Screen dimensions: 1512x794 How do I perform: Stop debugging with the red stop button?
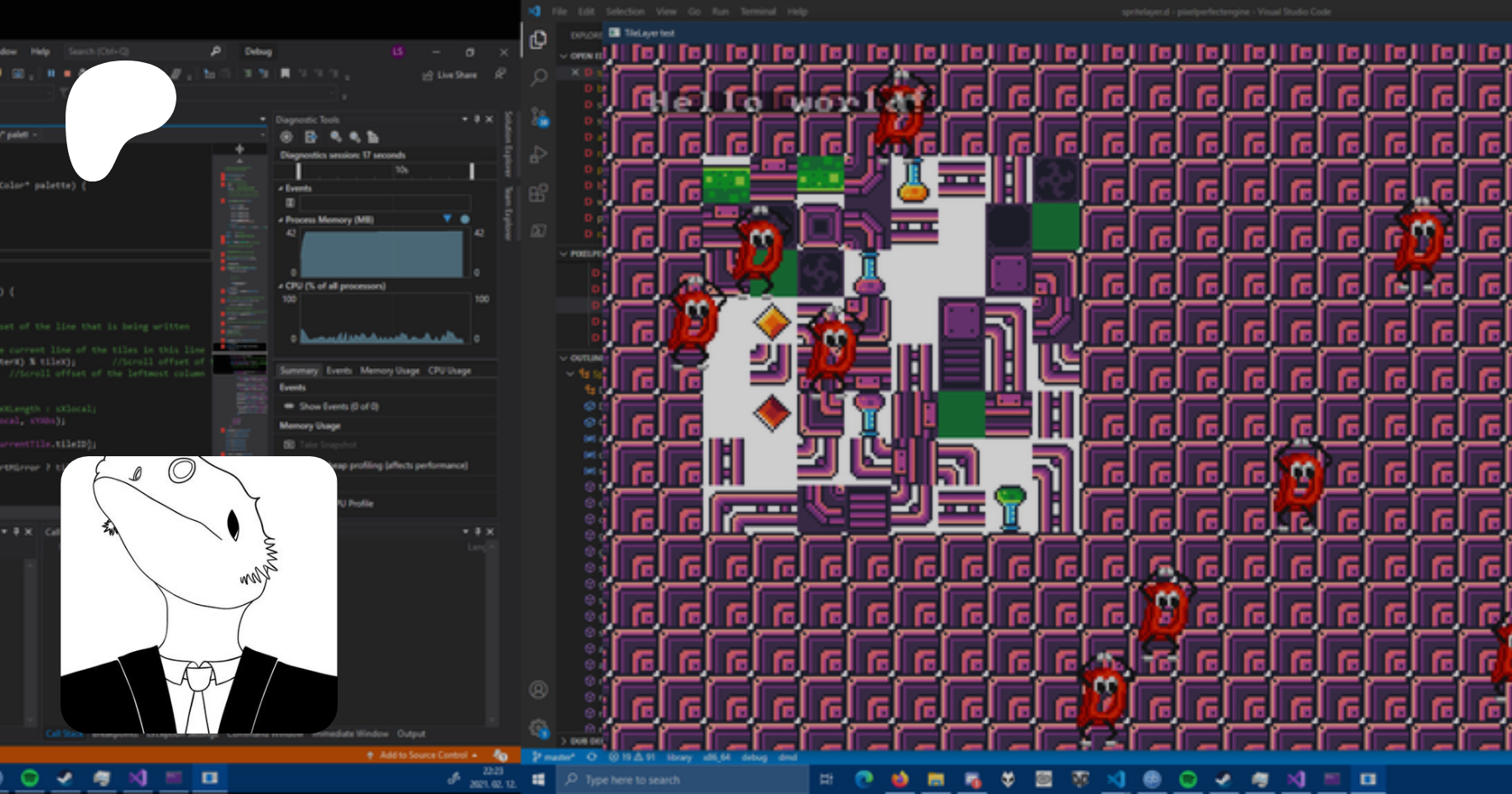pyautogui.click(x=67, y=74)
